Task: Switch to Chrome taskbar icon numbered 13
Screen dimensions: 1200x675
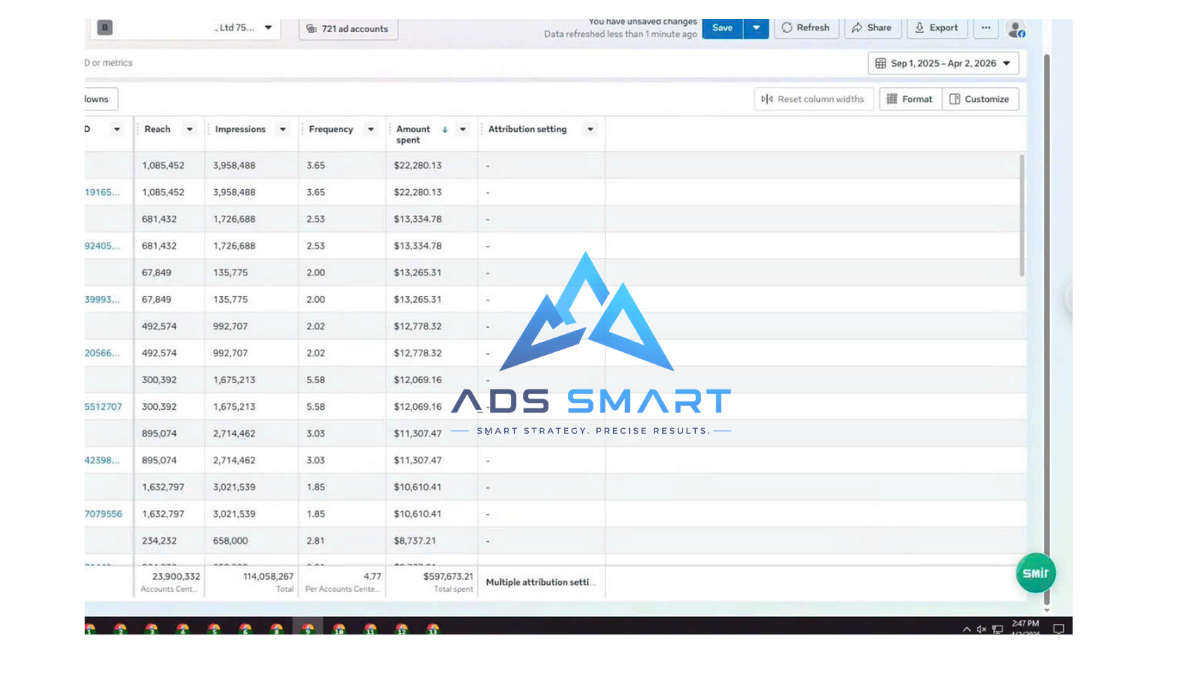Action: tap(432, 629)
